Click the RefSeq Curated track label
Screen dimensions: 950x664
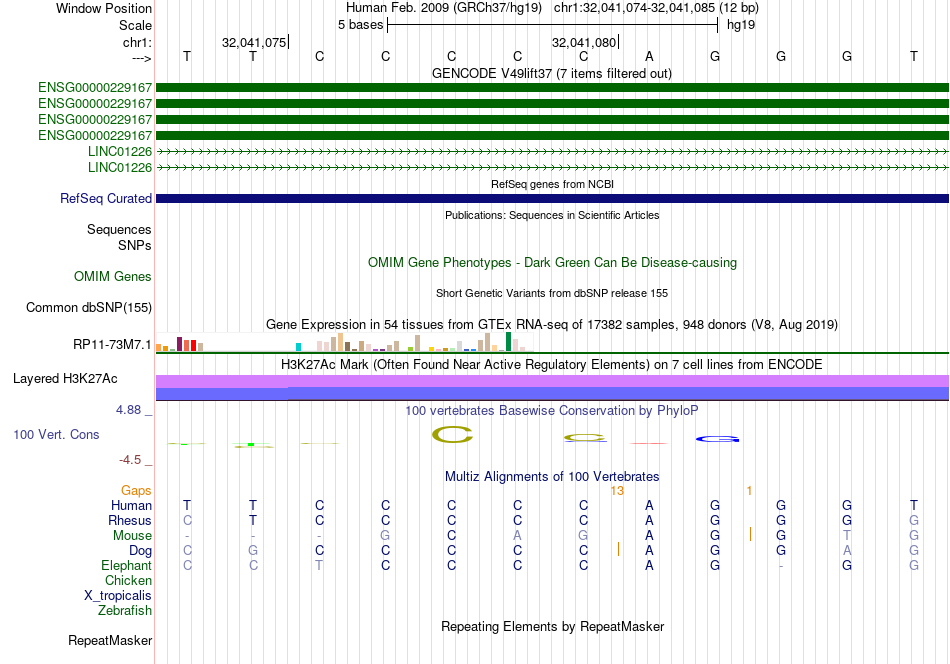tap(106, 198)
